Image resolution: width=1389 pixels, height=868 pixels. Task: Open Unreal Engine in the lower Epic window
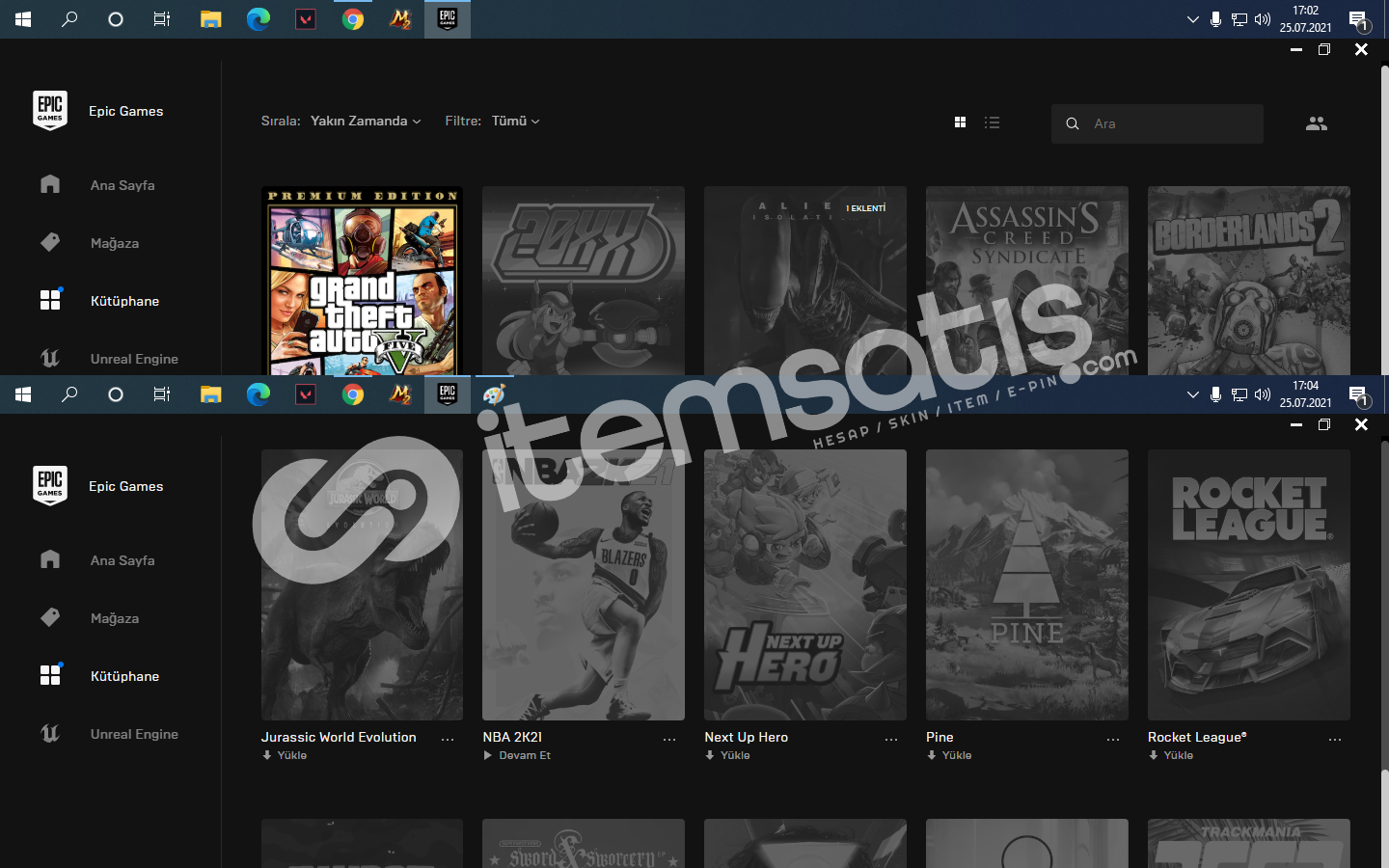tap(111, 734)
